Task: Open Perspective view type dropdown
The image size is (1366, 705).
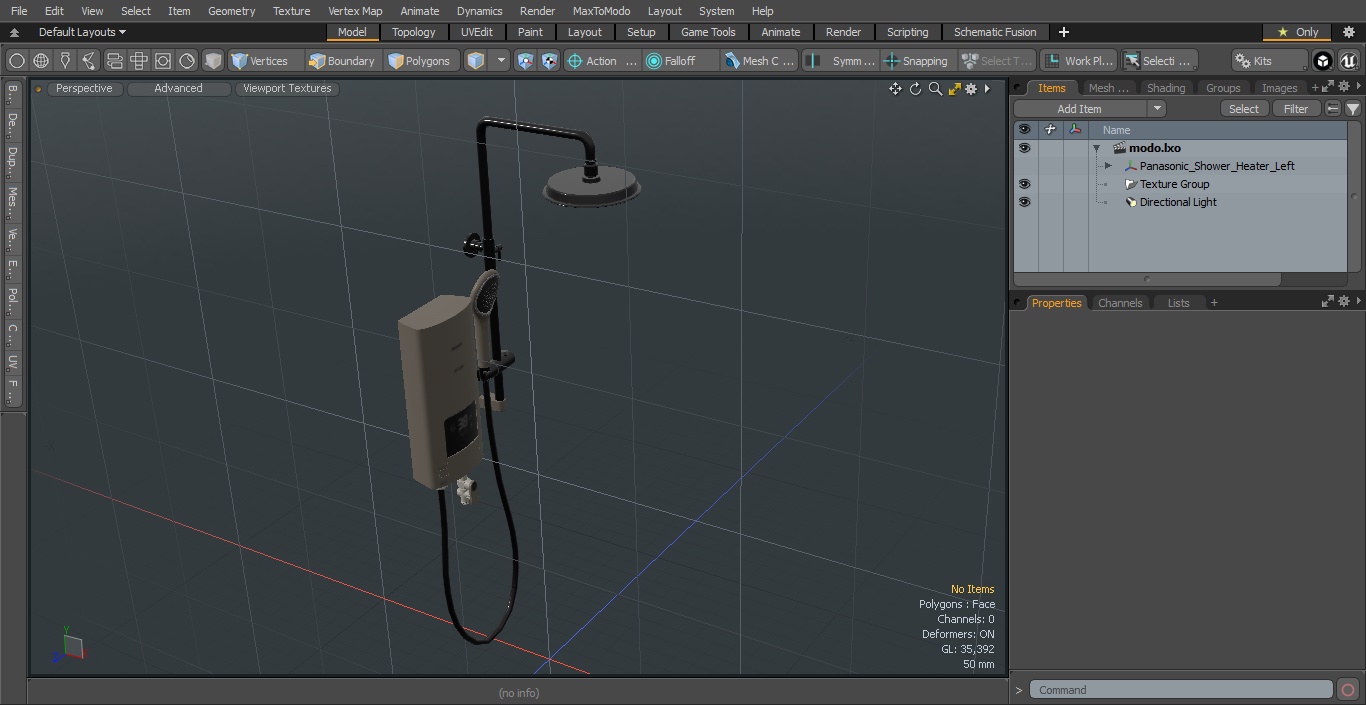Action: point(84,88)
